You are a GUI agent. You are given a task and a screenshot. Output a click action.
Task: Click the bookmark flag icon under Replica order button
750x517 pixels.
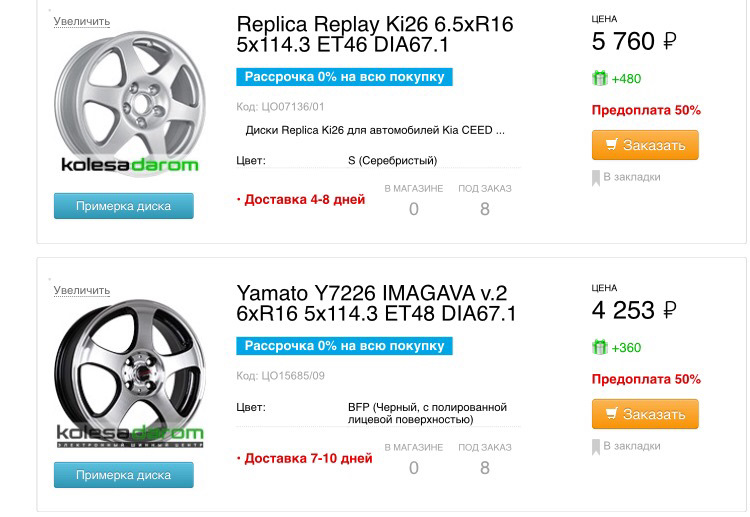596,177
